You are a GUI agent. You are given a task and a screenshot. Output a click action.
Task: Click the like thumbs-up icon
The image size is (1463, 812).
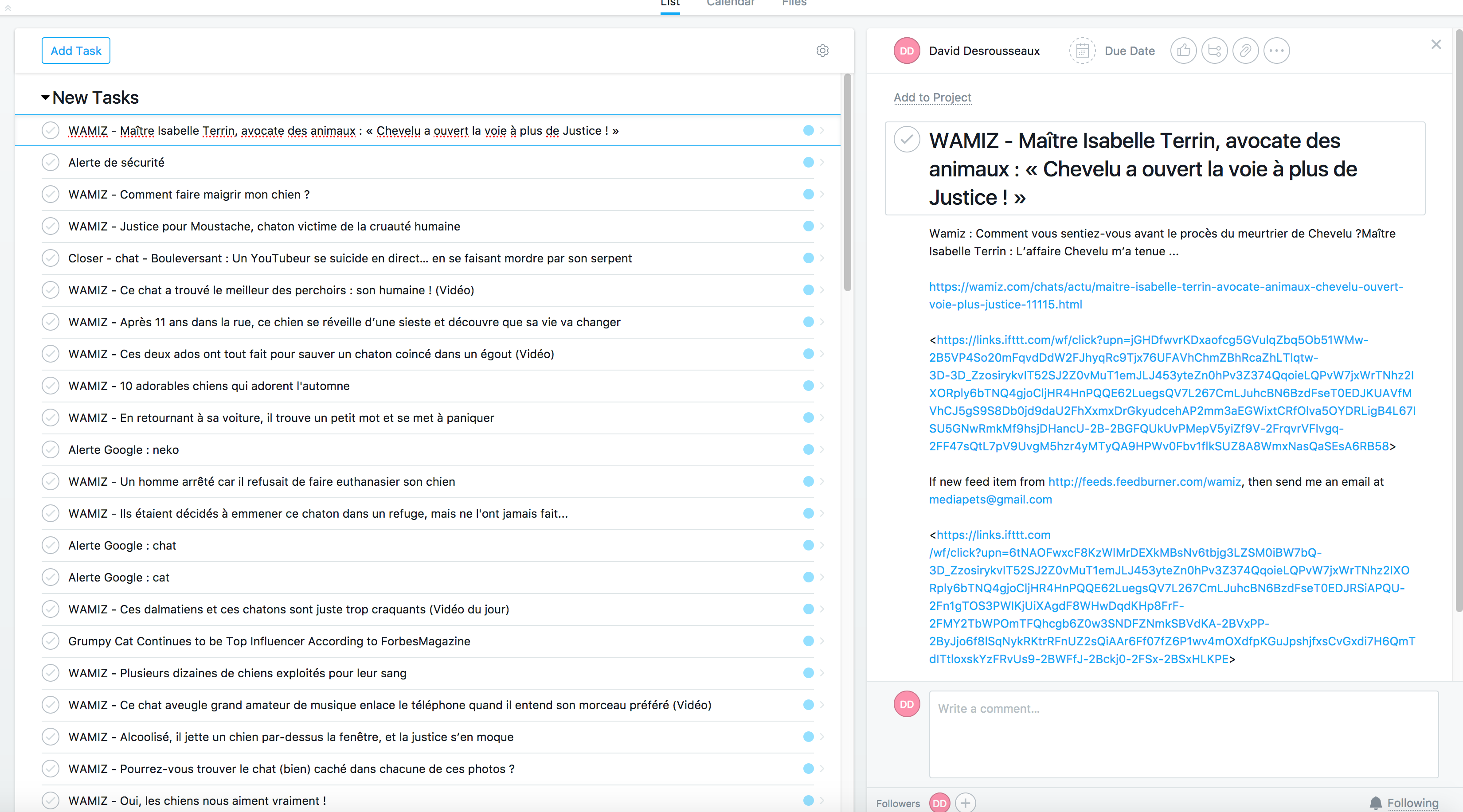1183,51
